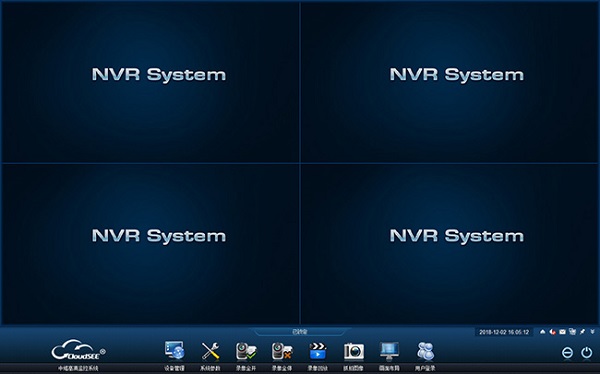The height and width of the screenshot is (374, 600).
Task: Open the device management monitor icon
Action: (174, 351)
